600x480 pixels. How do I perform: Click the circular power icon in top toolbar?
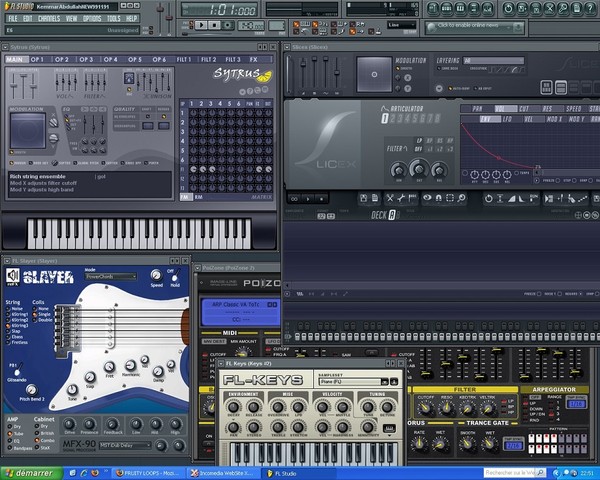click(x=508, y=8)
